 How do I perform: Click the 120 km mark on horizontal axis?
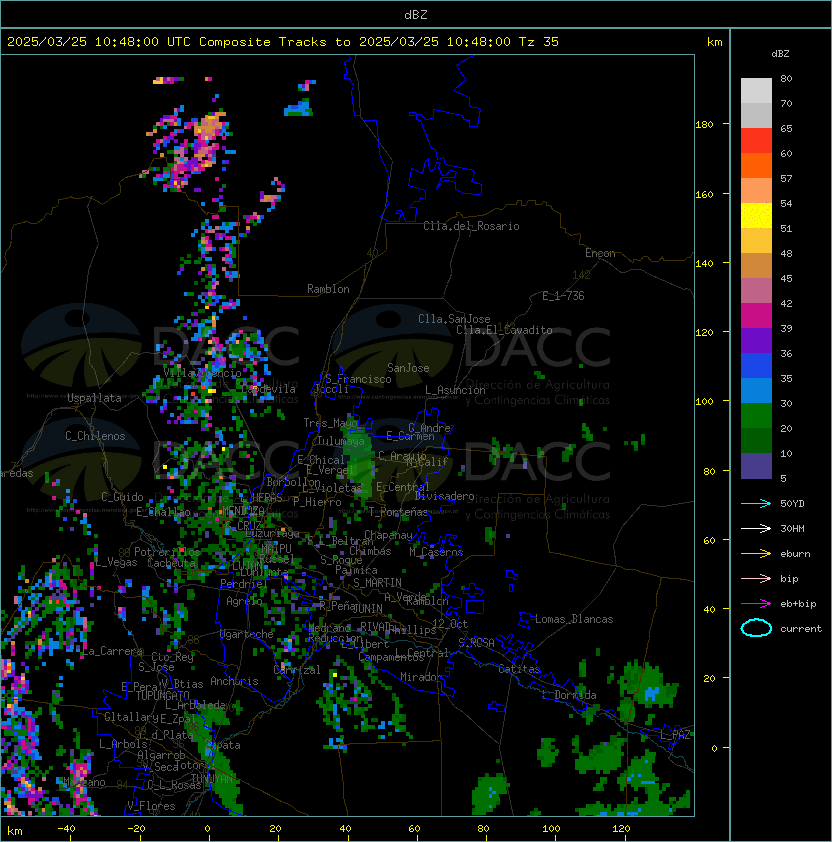620,829
